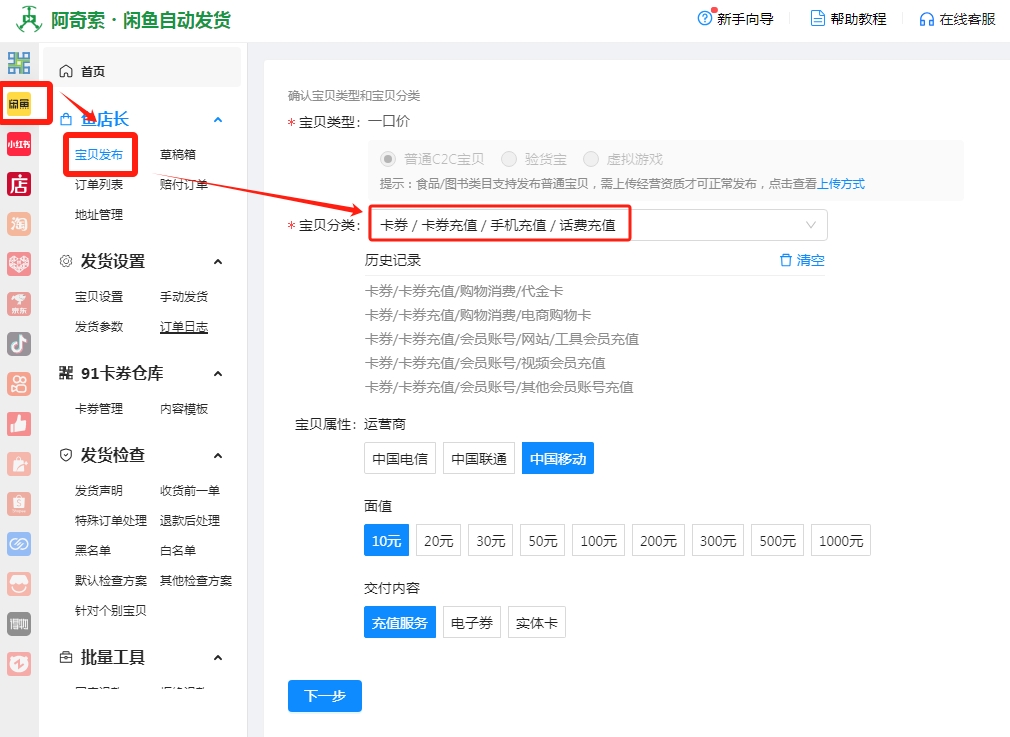1010x737 pixels.
Task: Pick the 中国移动 carrier option
Action: point(558,459)
